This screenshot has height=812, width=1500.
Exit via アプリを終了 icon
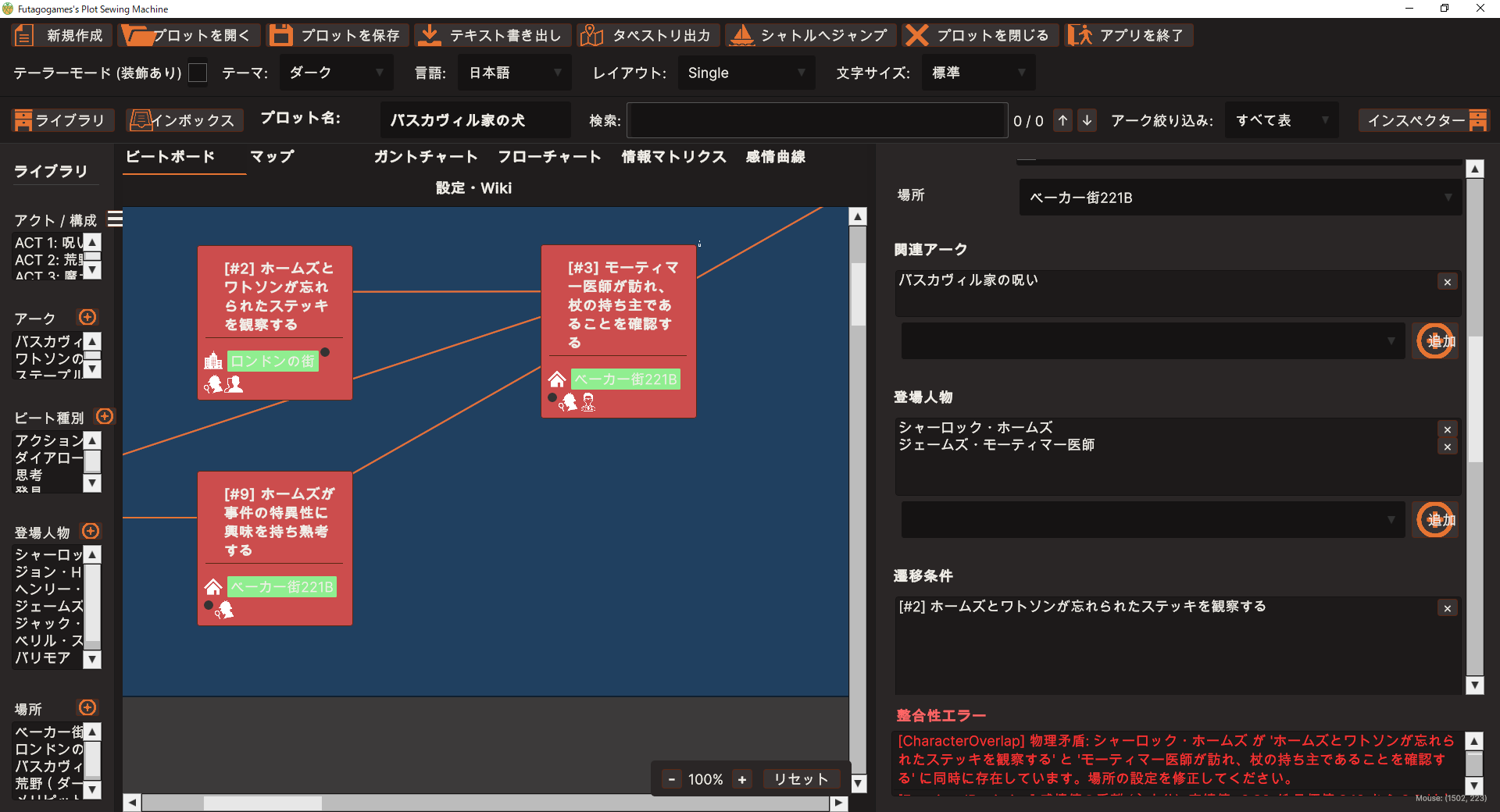(x=1080, y=35)
